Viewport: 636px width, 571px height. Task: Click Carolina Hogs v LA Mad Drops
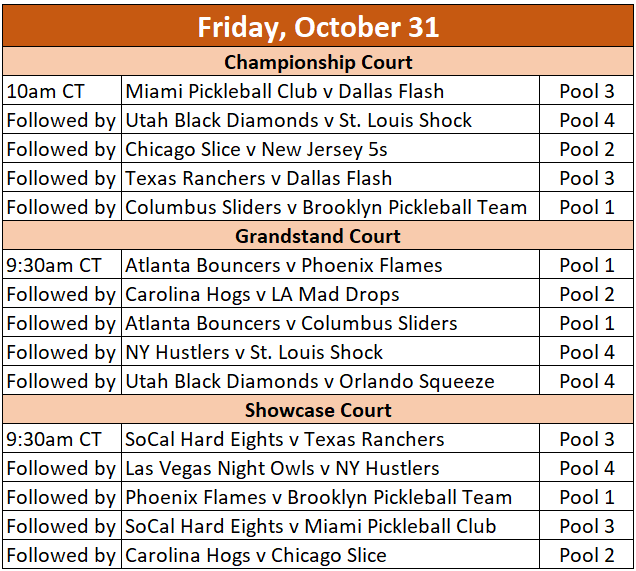tap(262, 294)
